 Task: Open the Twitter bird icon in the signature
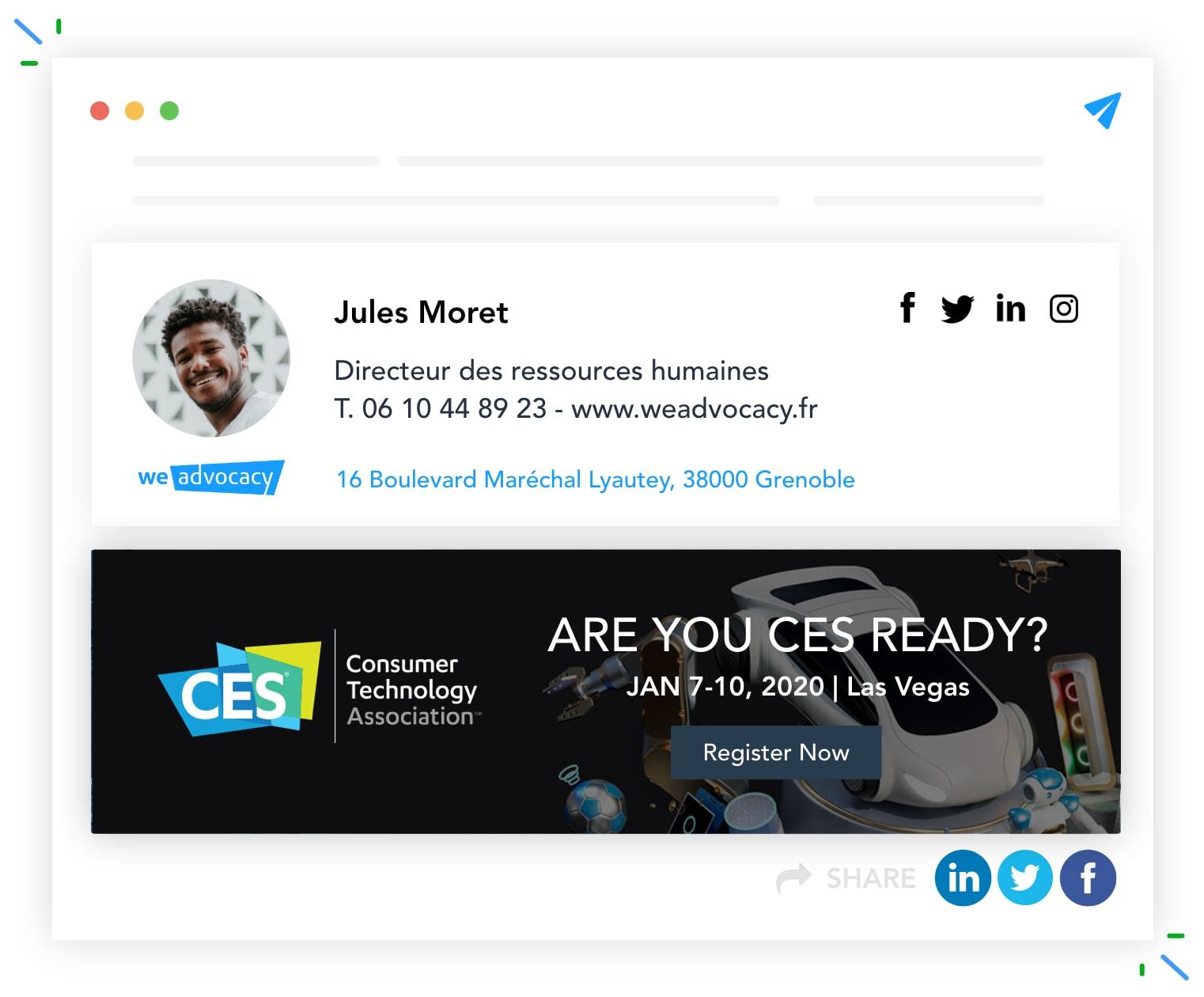[957, 309]
